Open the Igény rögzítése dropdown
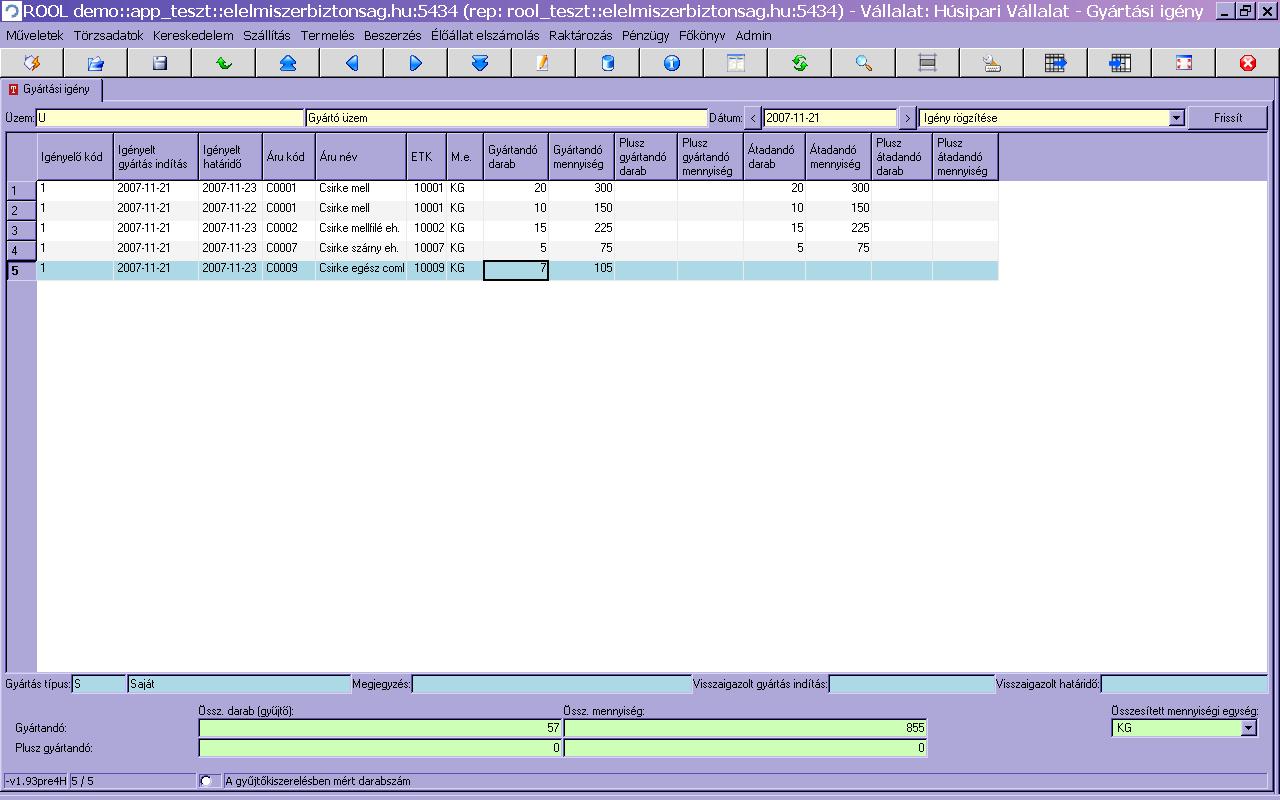 [1177, 118]
